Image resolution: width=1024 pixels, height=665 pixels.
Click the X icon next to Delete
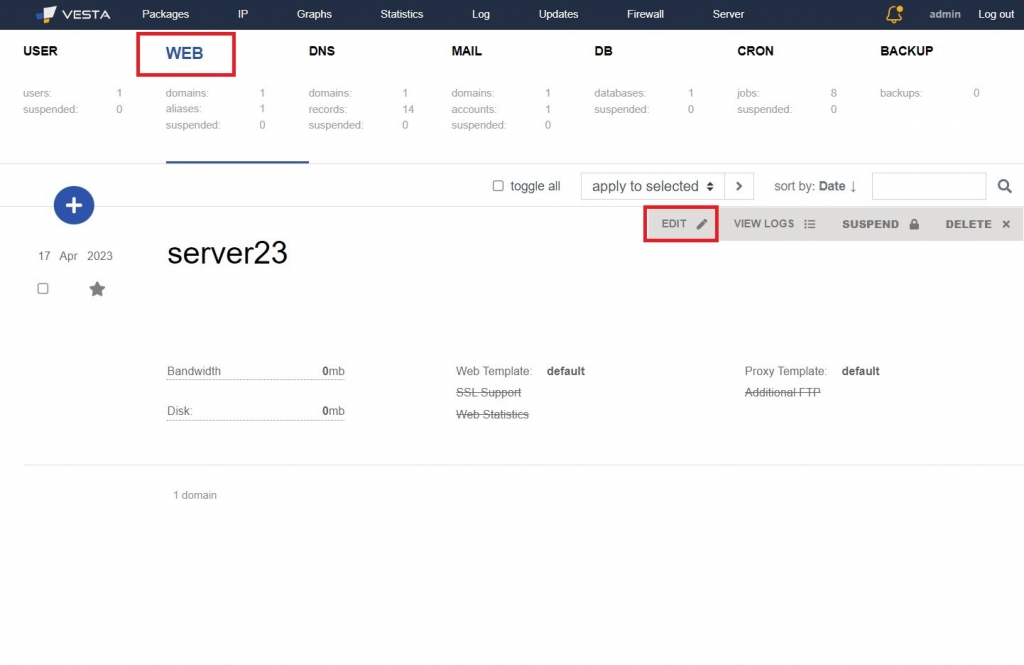tap(1006, 224)
